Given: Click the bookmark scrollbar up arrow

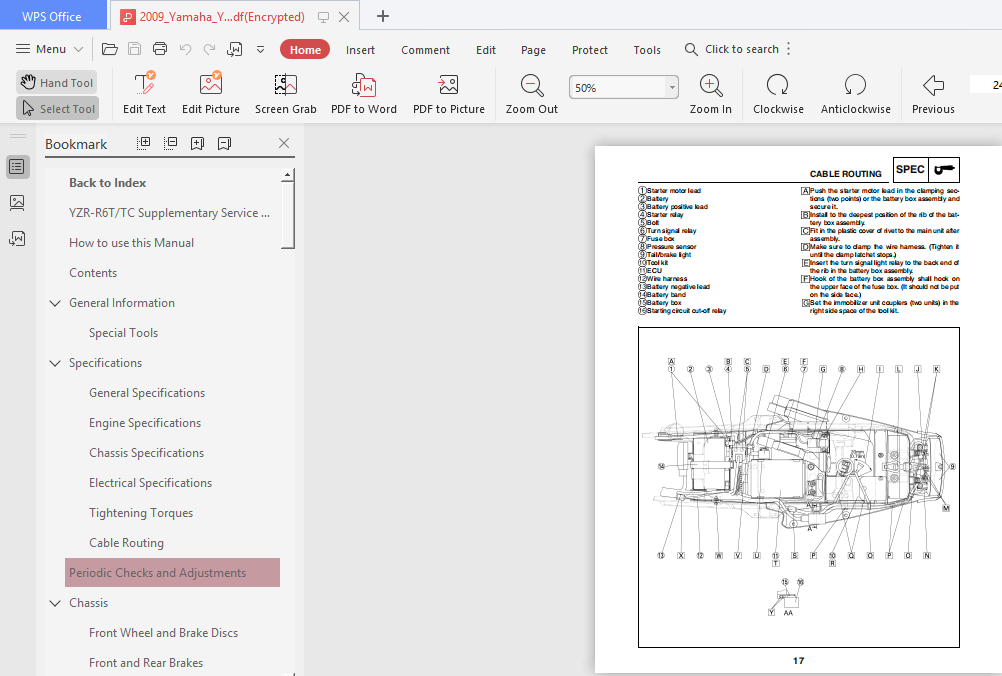Looking at the screenshot, I should [288, 174].
